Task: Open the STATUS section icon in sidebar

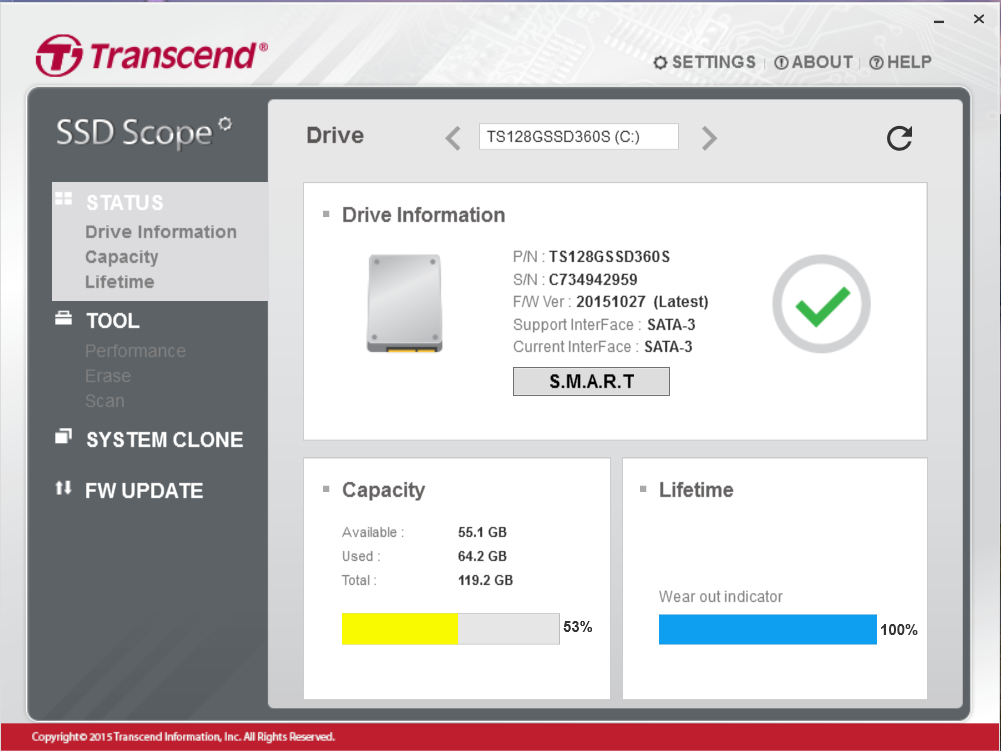Action: pos(63,200)
